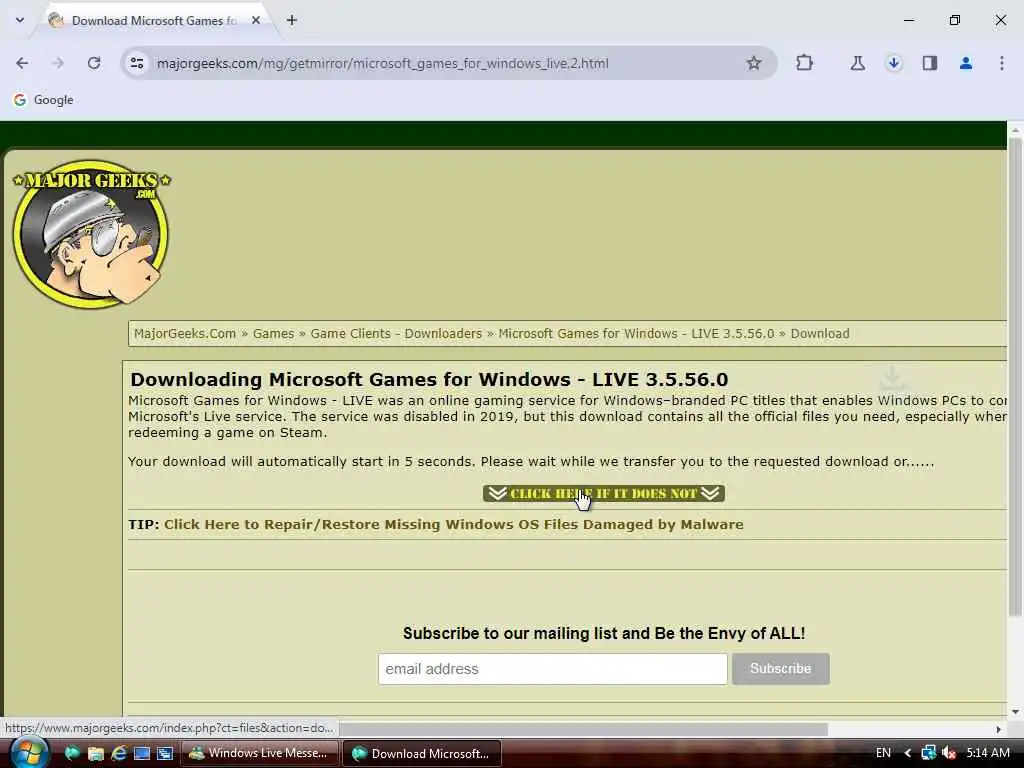
Task: Switch to Download Microsoft taskbar button
Action: 422,753
